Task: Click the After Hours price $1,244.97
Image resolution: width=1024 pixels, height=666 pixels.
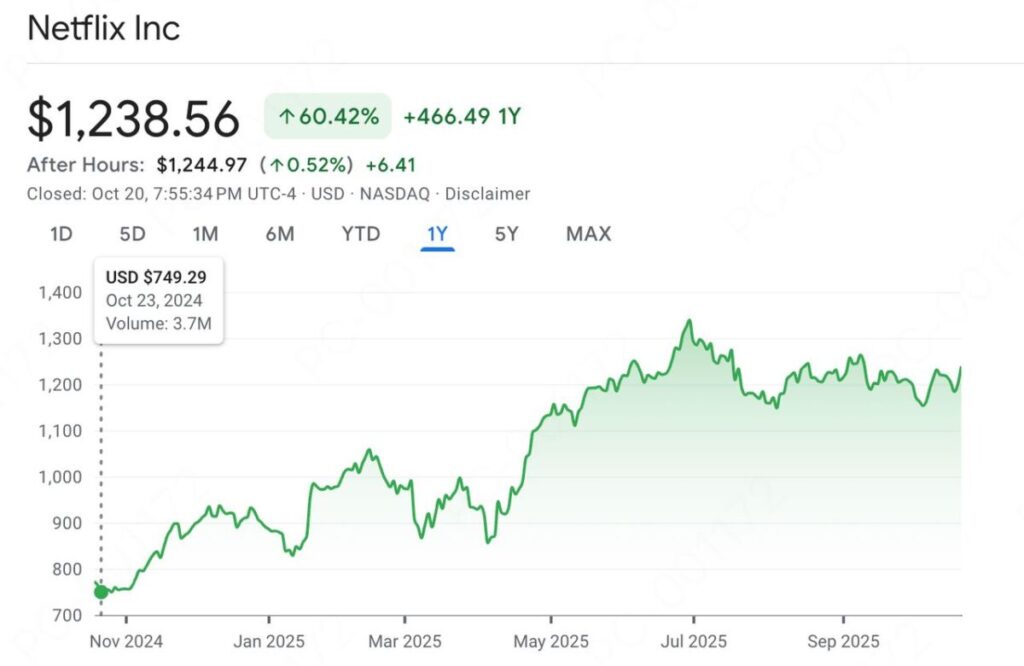Action: click(203, 165)
